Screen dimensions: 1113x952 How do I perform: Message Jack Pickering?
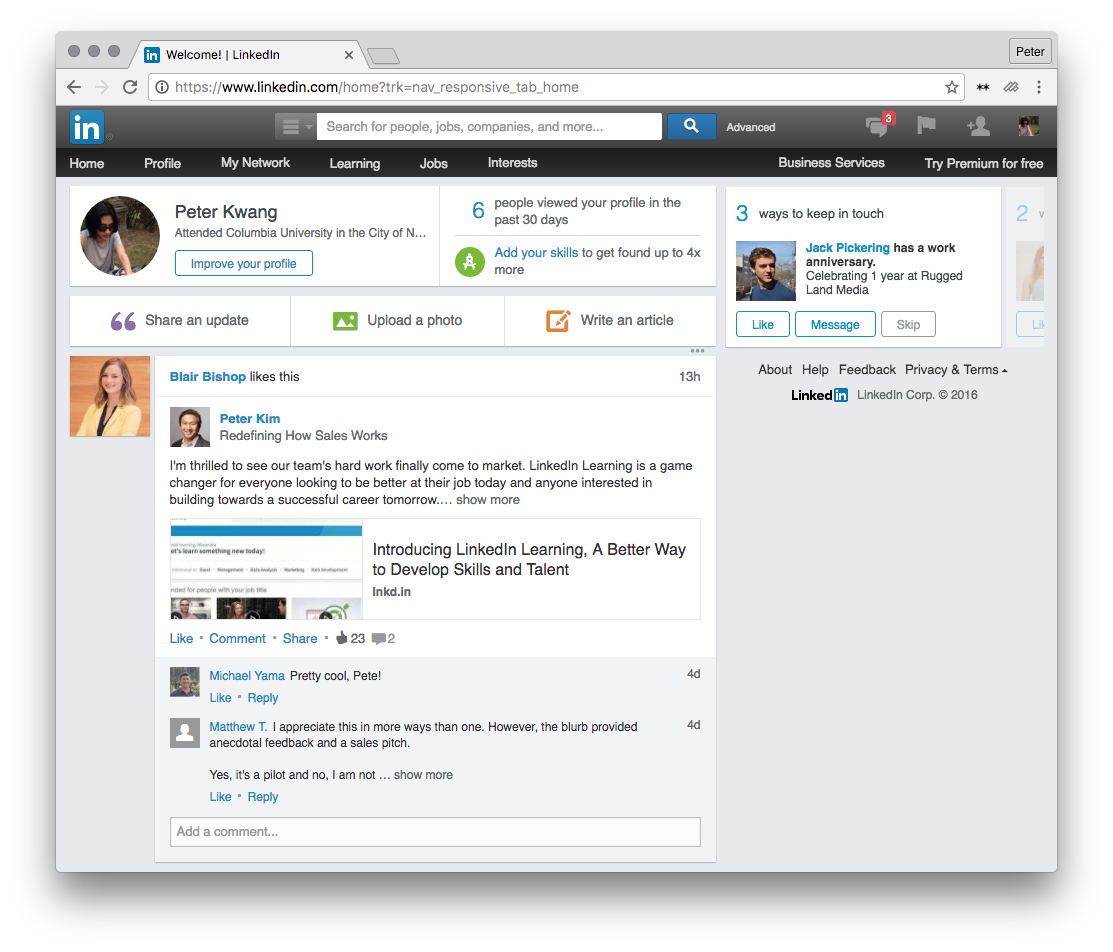835,324
